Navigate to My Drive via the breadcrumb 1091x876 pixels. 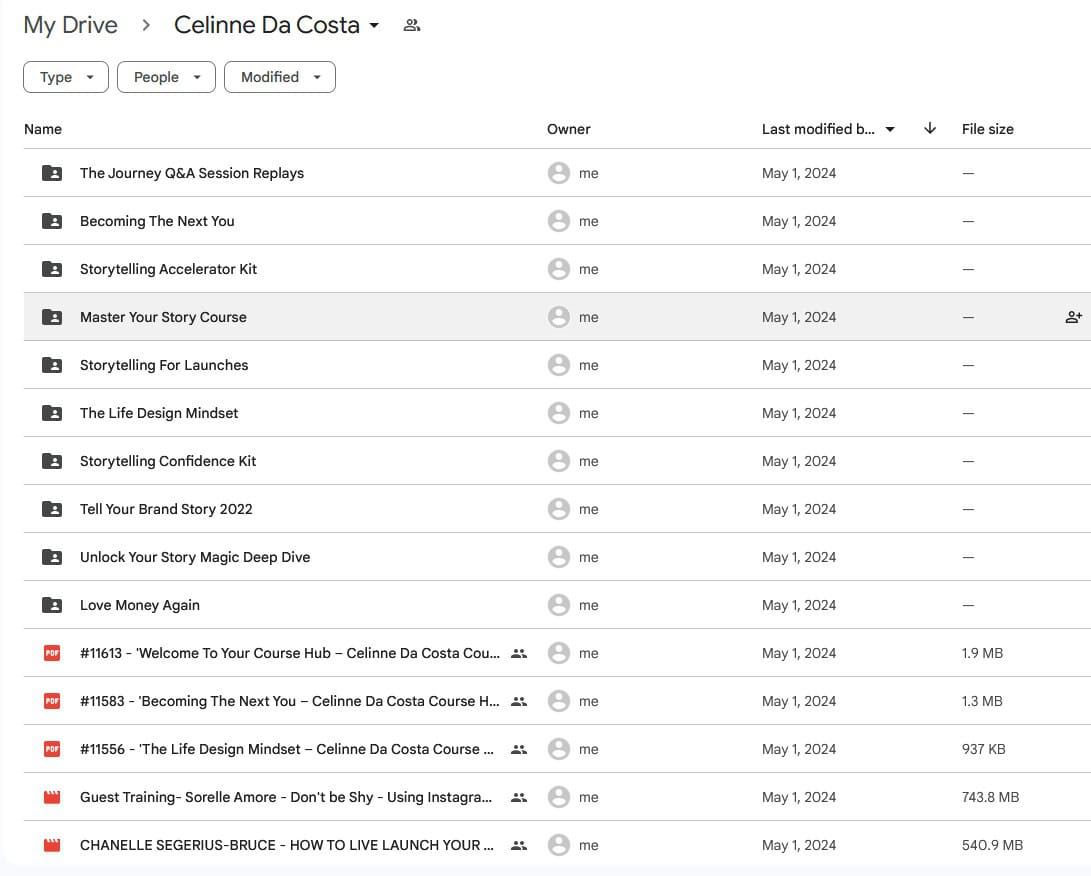tap(70, 25)
